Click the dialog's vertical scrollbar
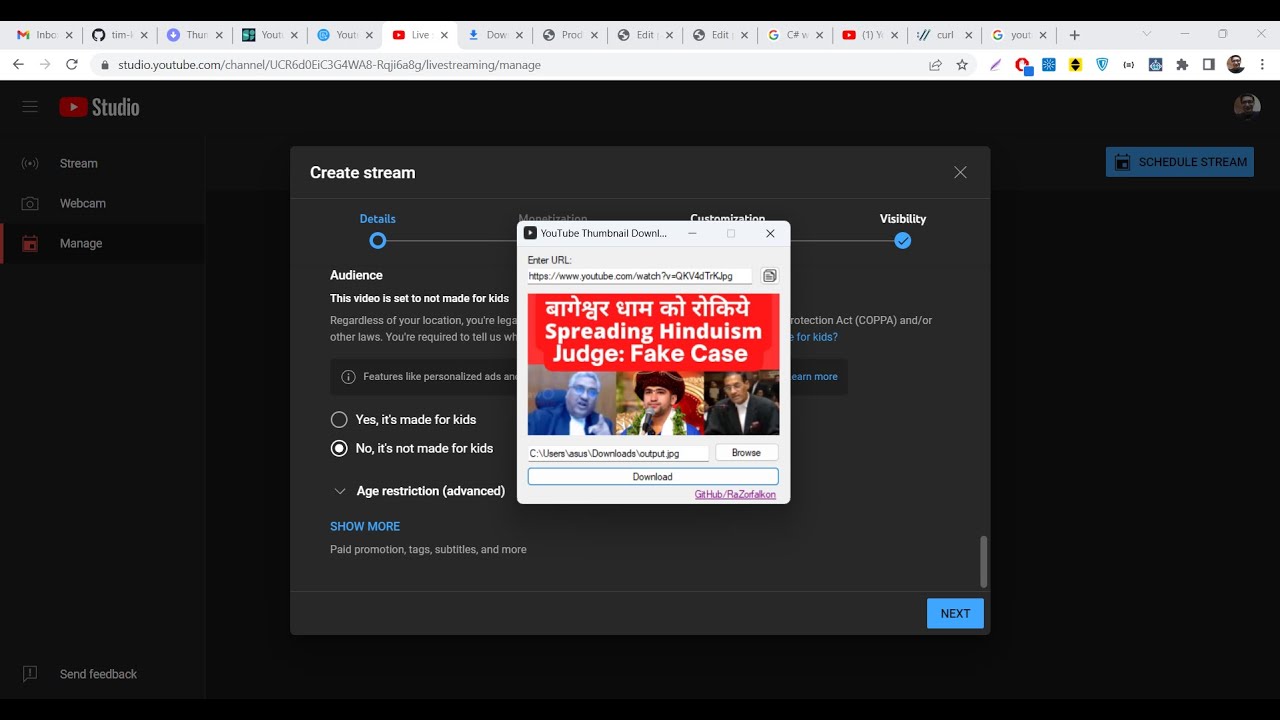 [983, 561]
